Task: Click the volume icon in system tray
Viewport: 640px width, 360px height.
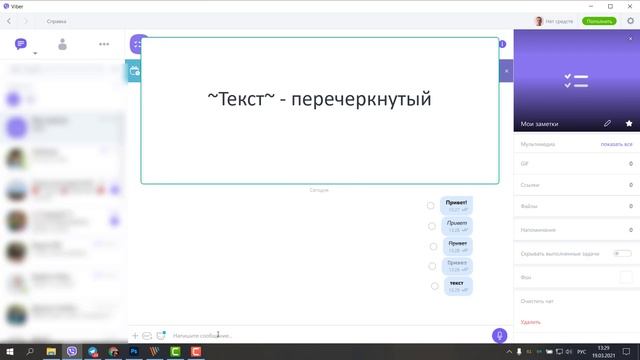Action: (x=569, y=351)
